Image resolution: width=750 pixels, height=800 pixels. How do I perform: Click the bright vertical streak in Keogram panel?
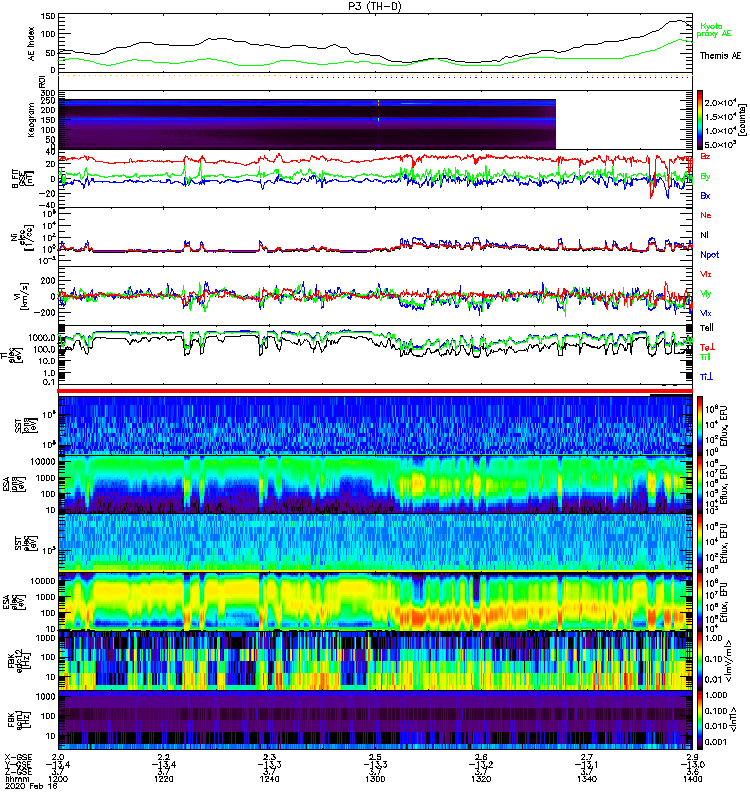pos(378,124)
